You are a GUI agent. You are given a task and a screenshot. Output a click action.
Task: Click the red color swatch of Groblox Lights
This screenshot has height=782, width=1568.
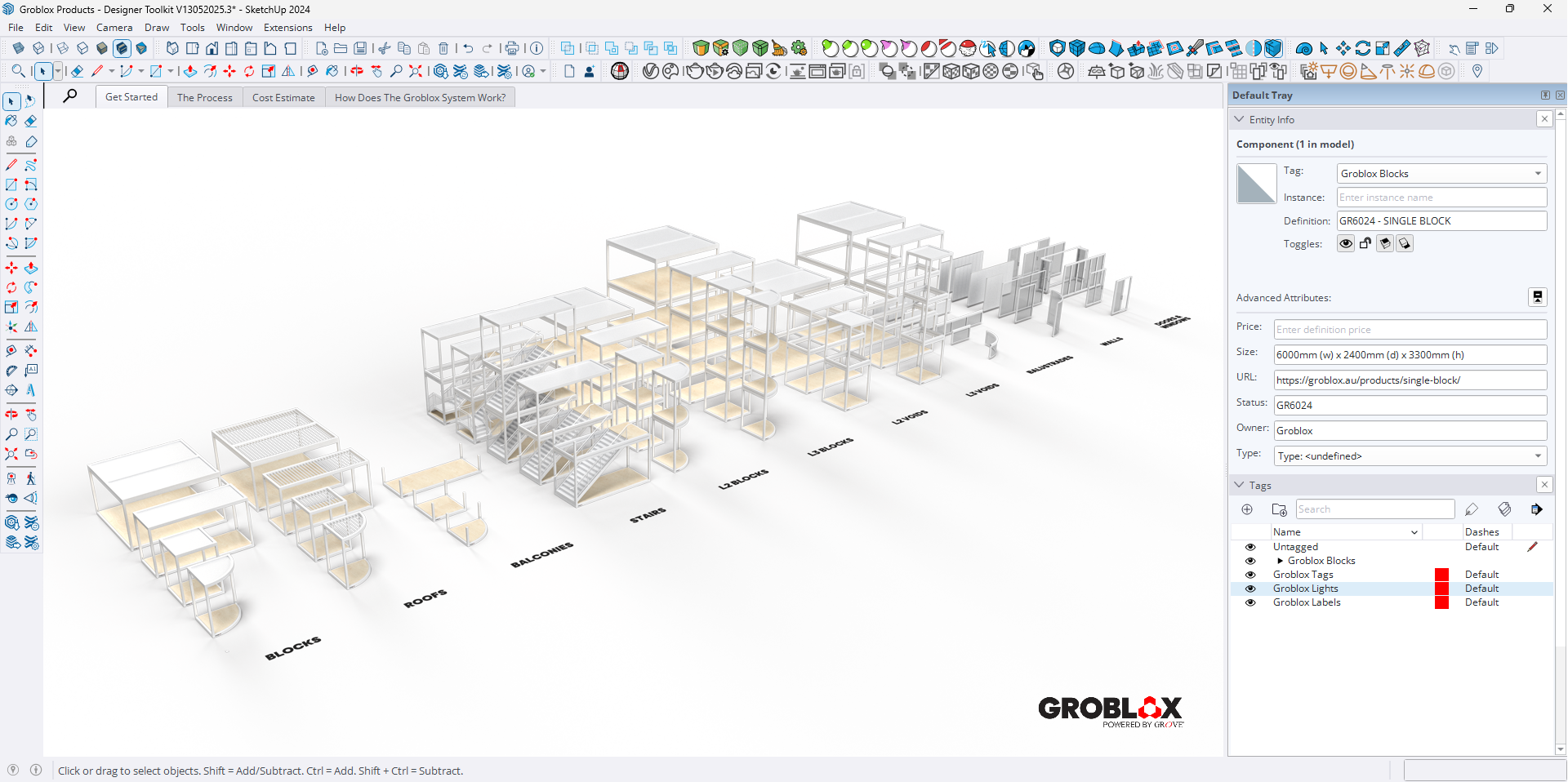click(1441, 589)
